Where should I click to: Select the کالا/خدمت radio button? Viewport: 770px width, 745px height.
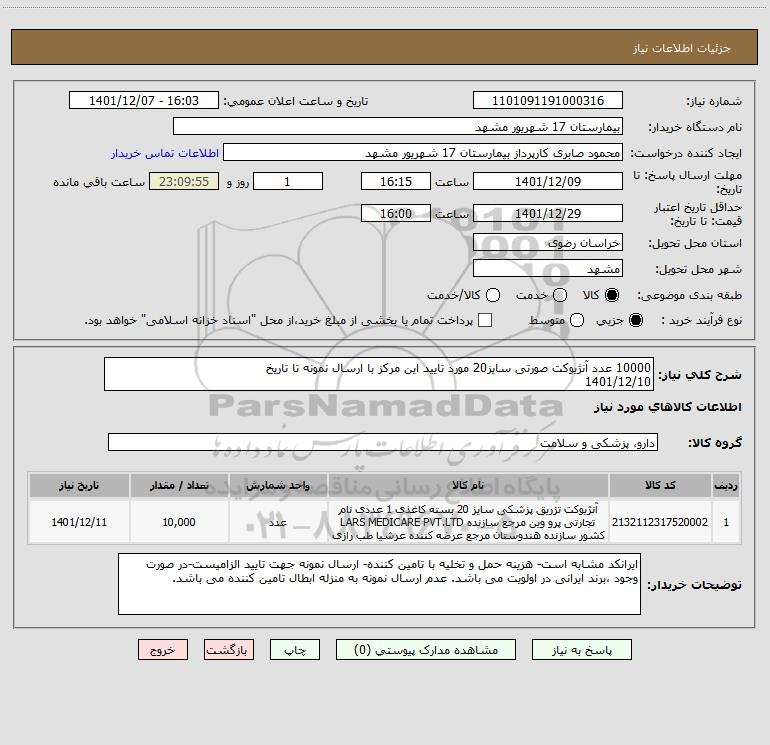point(493,295)
